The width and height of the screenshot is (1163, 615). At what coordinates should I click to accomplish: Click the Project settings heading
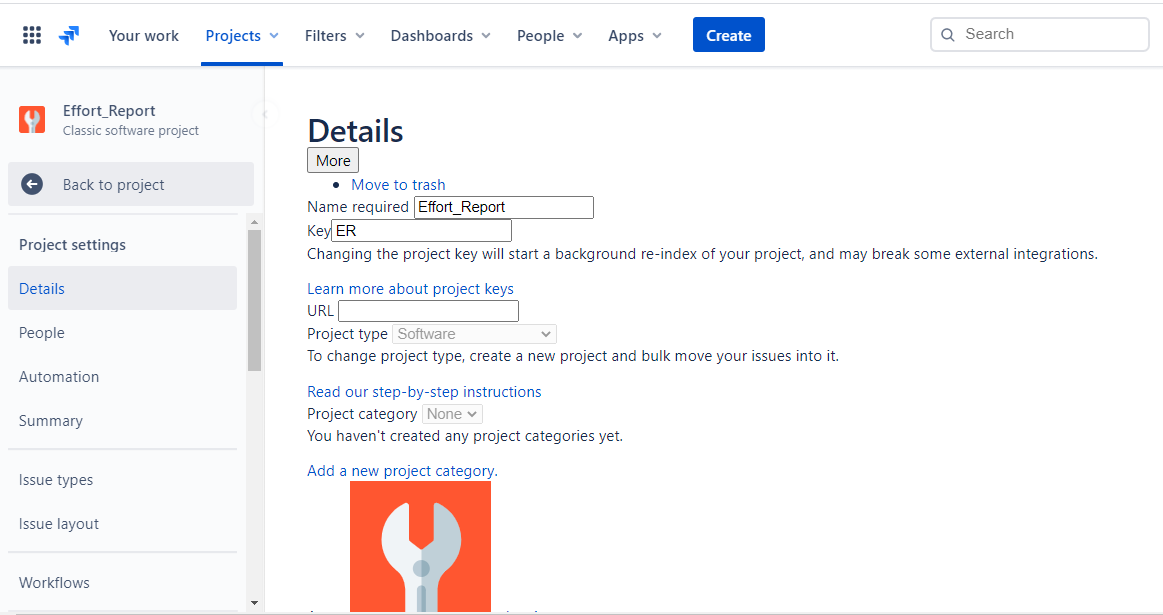[x=73, y=245]
